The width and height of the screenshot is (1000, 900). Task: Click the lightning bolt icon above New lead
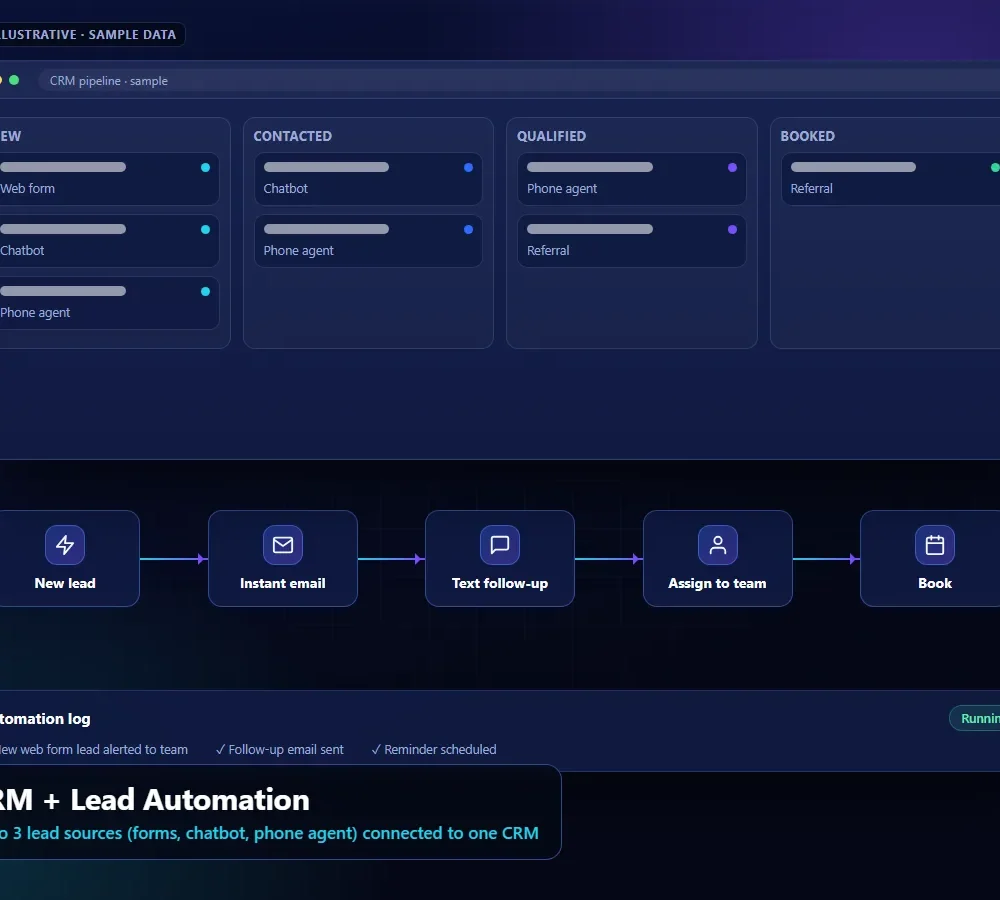point(65,545)
